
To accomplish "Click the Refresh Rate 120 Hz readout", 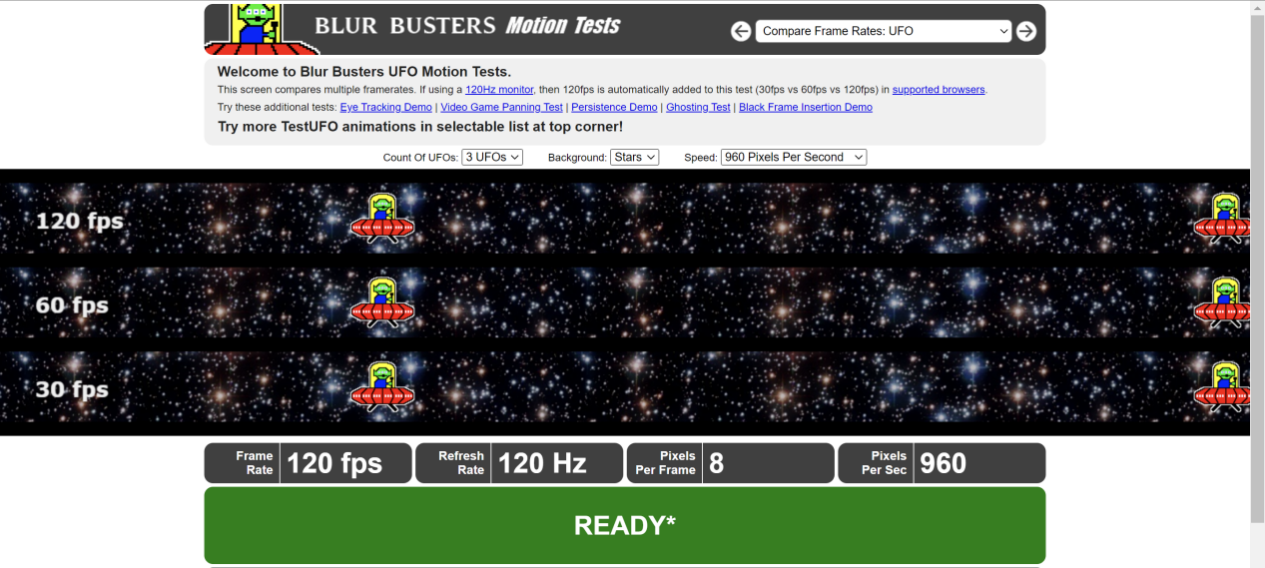I will pyautogui.click(x=519, y=463).
